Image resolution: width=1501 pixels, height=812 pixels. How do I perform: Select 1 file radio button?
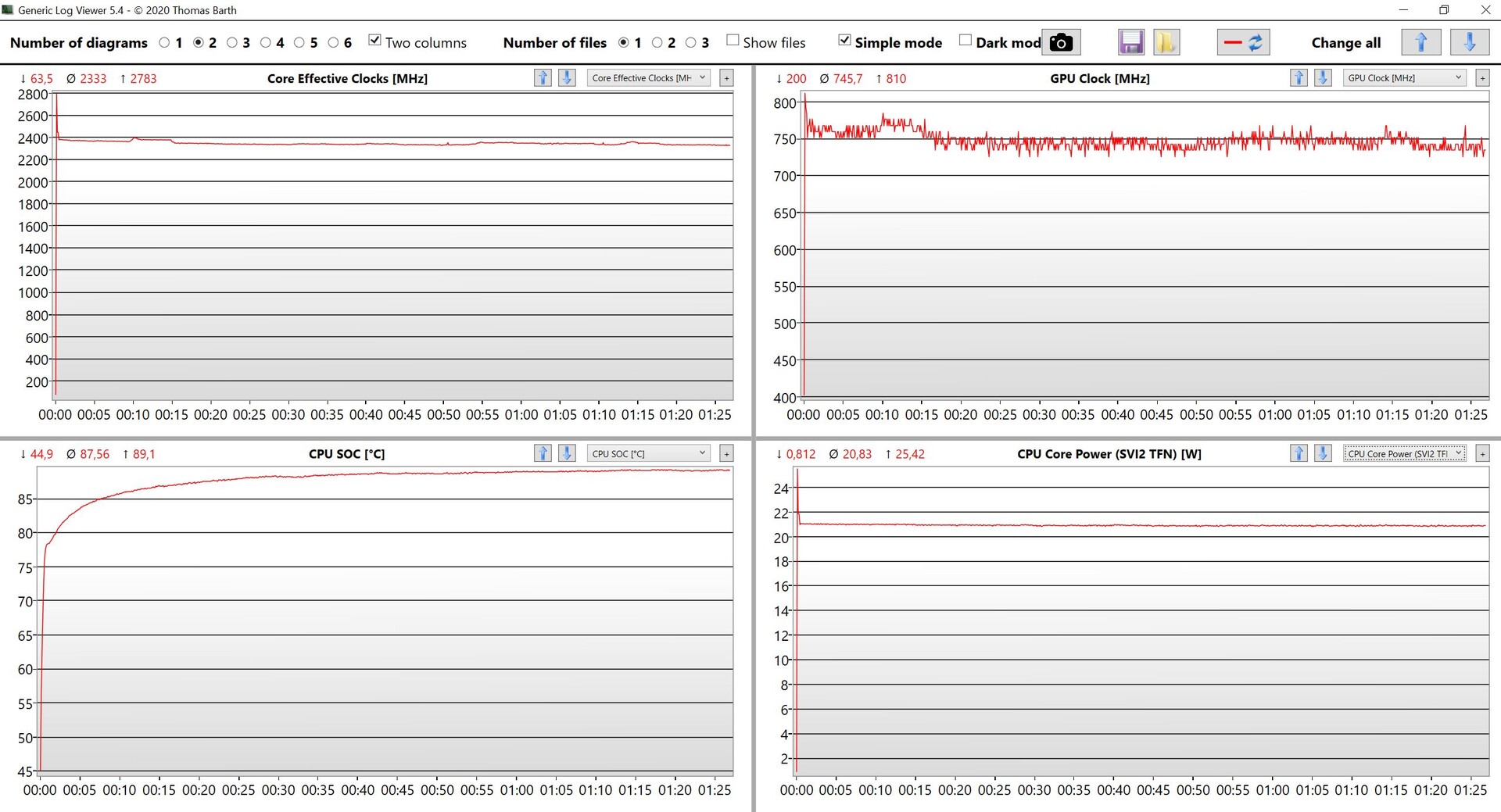[623, 43]
